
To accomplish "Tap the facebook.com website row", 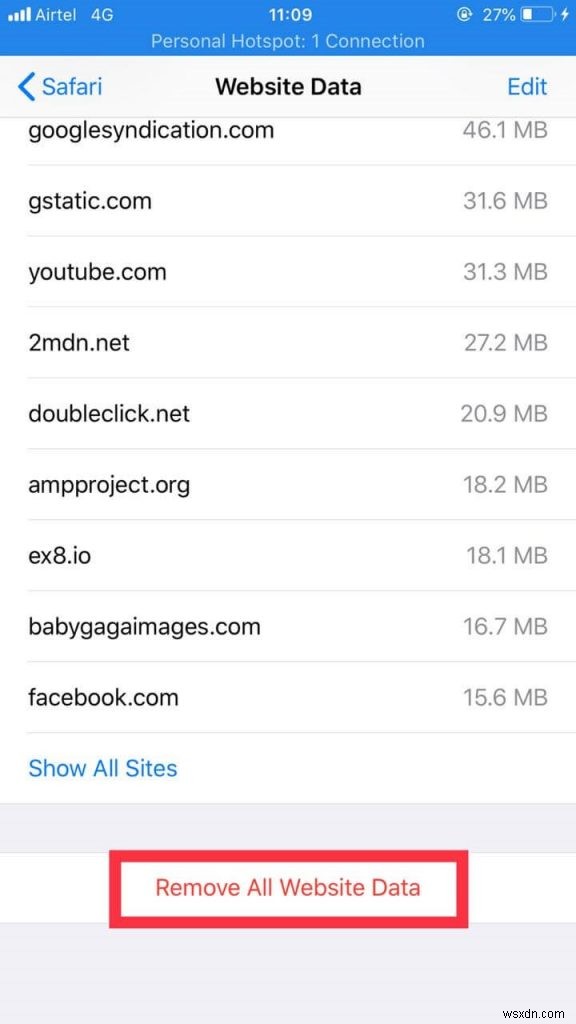I will 288,697.
